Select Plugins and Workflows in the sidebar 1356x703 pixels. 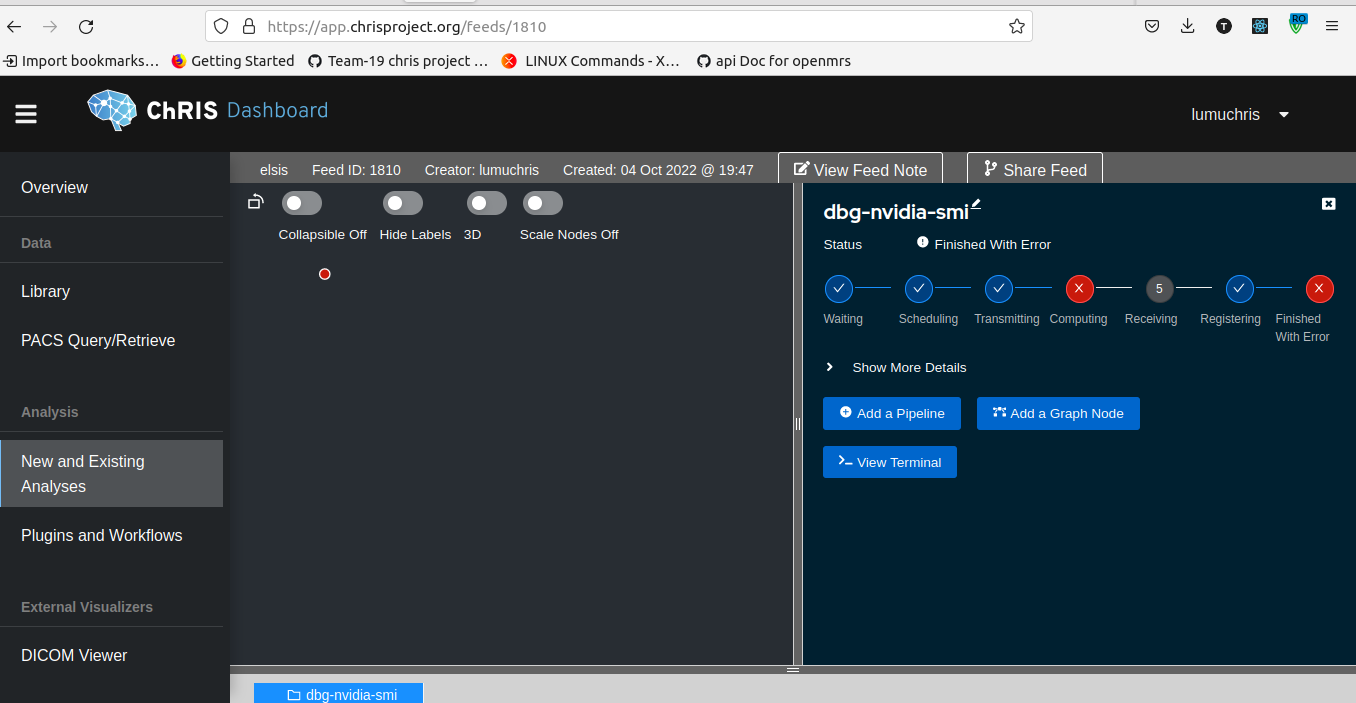(x=101, y=536)
